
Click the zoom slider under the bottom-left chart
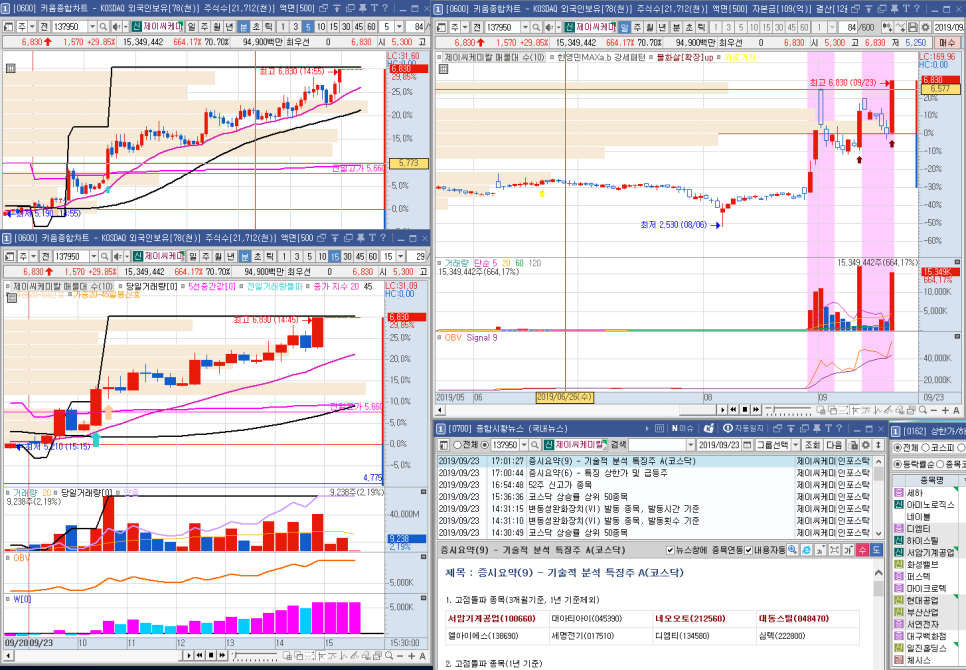coord(254,656)
